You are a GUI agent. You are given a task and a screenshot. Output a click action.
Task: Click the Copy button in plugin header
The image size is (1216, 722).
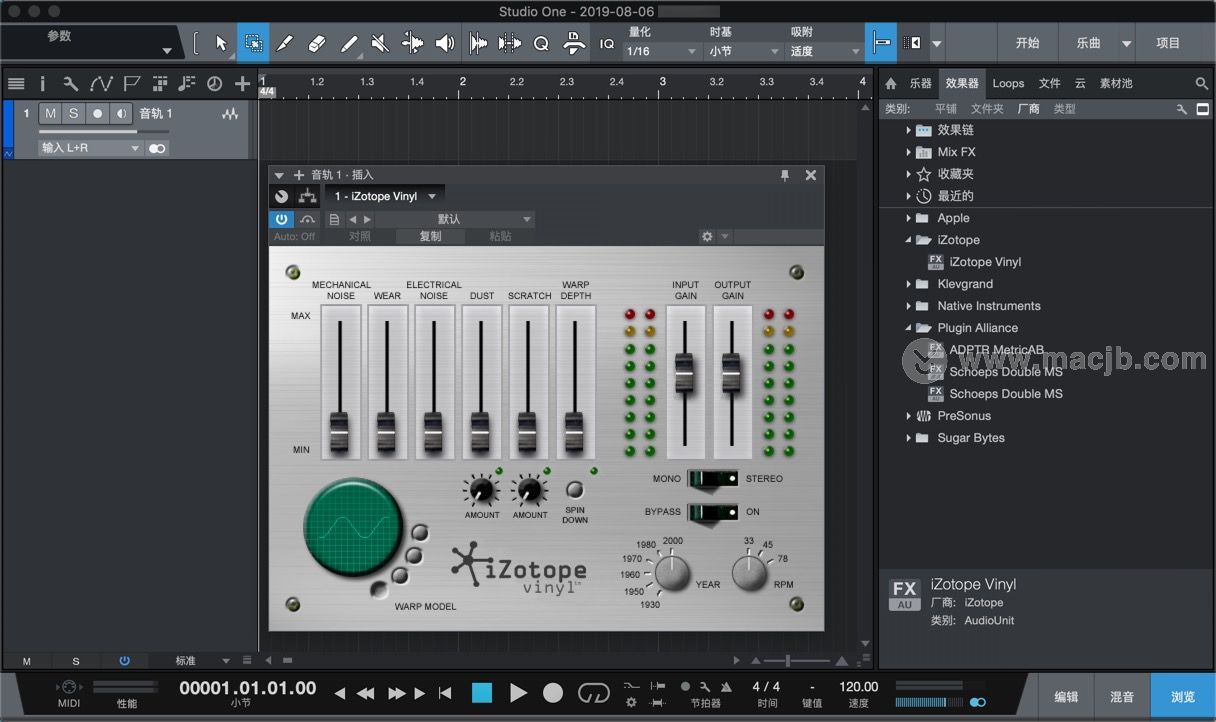[x=430, y=237]
